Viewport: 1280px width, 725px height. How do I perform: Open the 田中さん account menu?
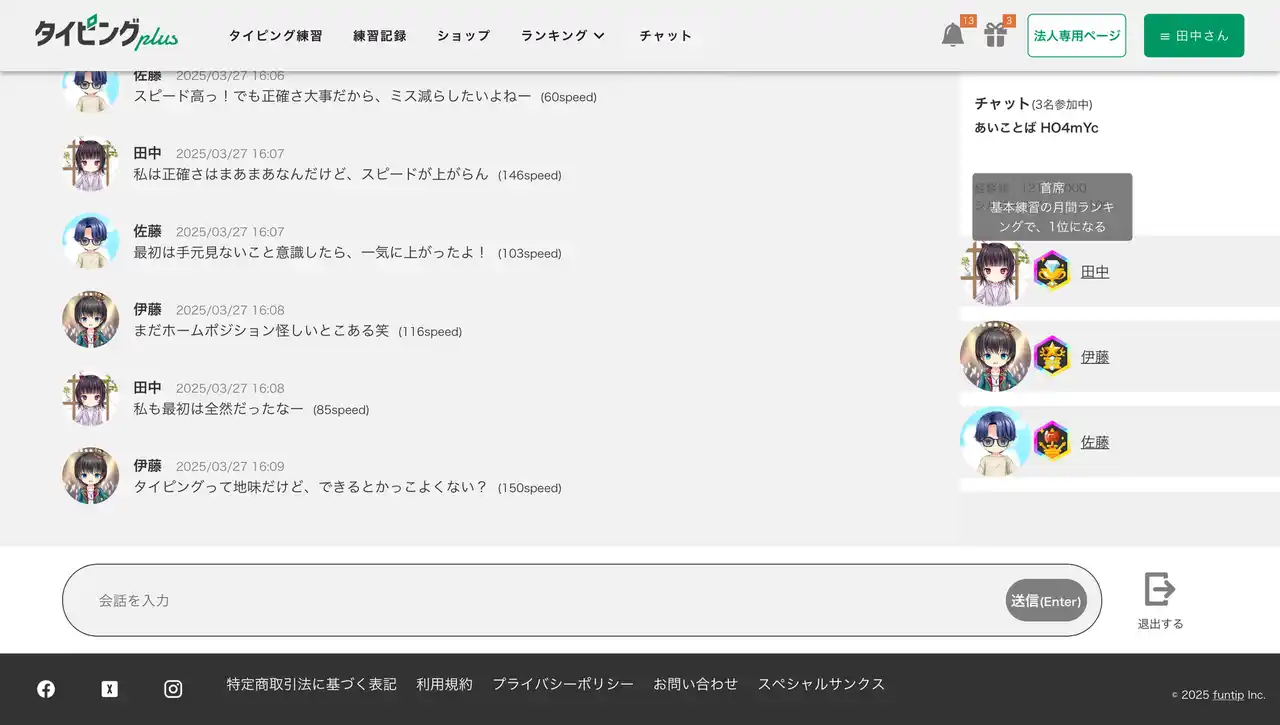tap(1193, 35)
